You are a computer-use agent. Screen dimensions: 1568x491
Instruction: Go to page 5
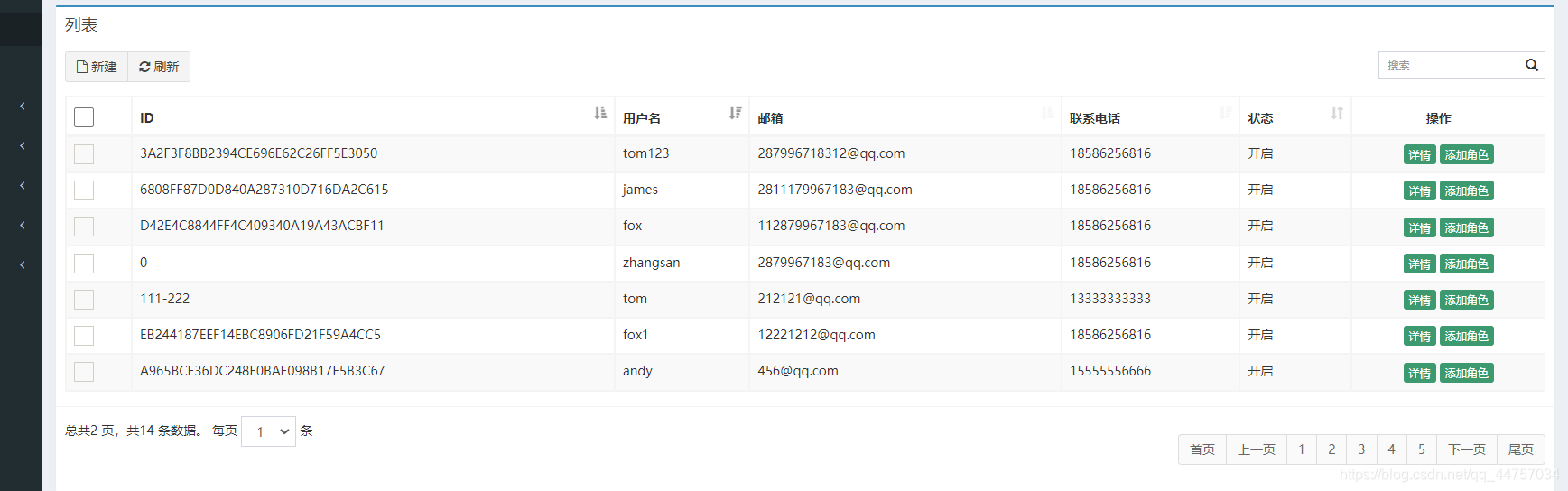point(1422,449)
